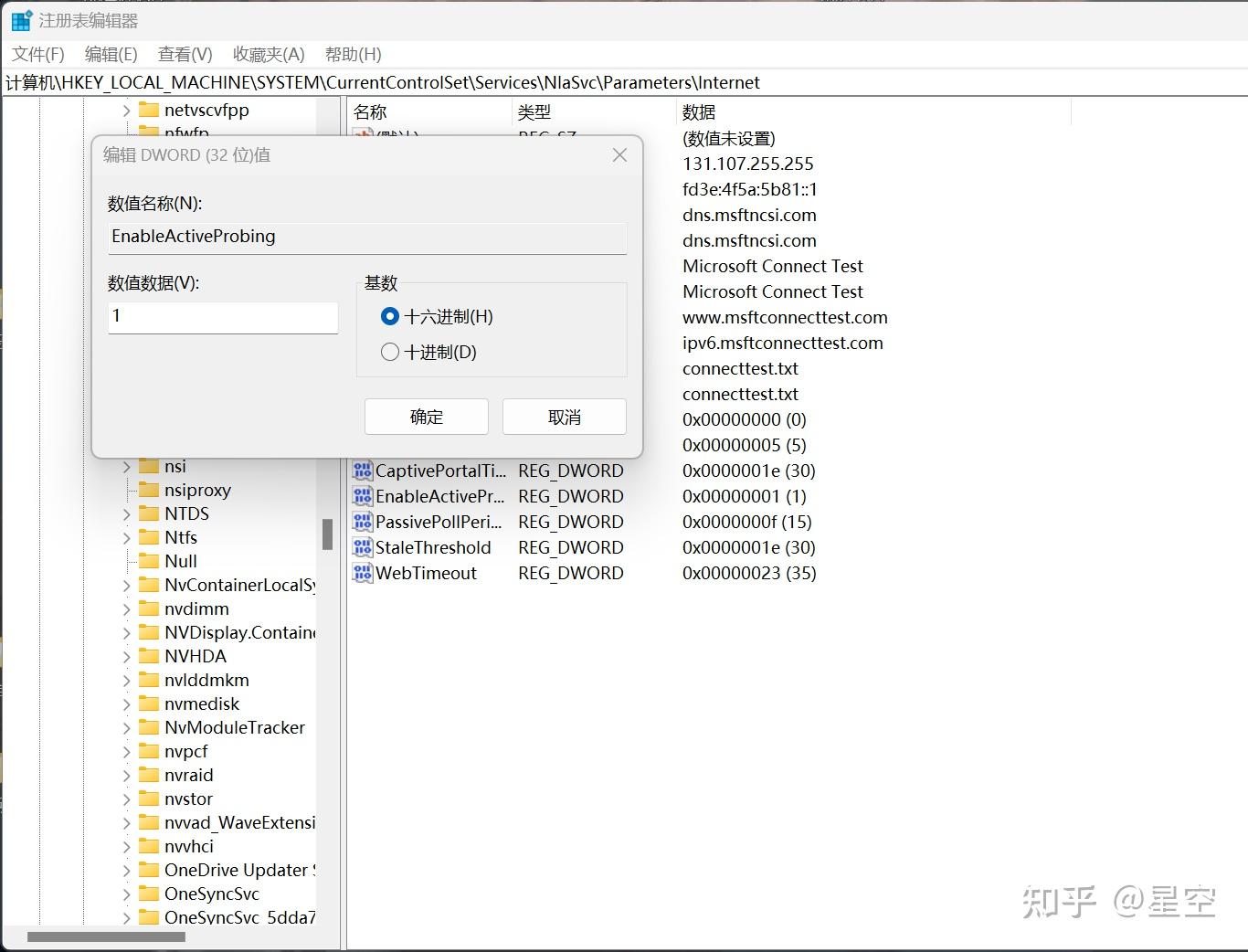Click the StaleThreshold DWORD value icon
The height and width of the screenshot is (952, 1248).
(x=363, y=547)
